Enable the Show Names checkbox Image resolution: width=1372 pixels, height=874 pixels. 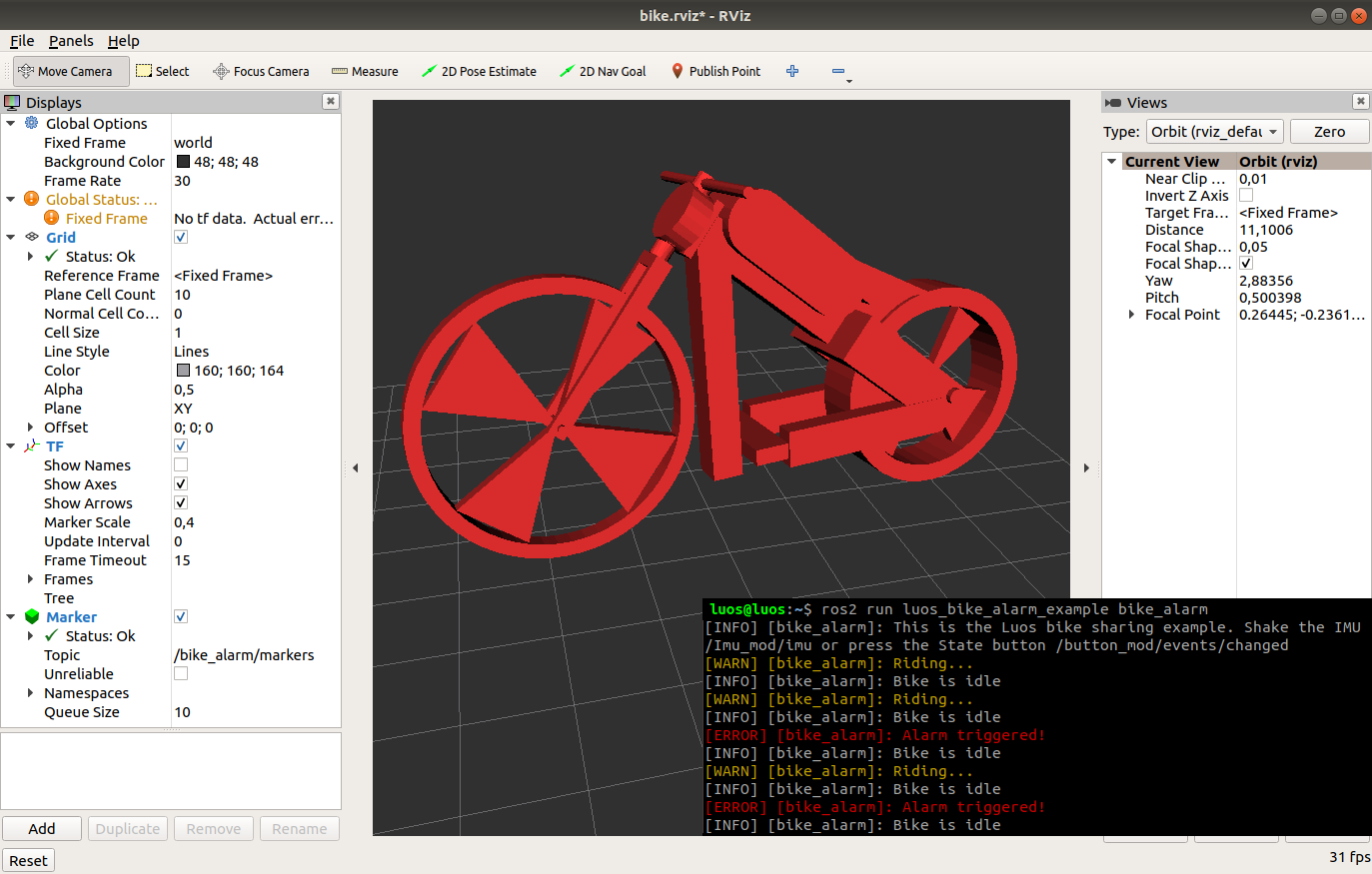(181, 464)
